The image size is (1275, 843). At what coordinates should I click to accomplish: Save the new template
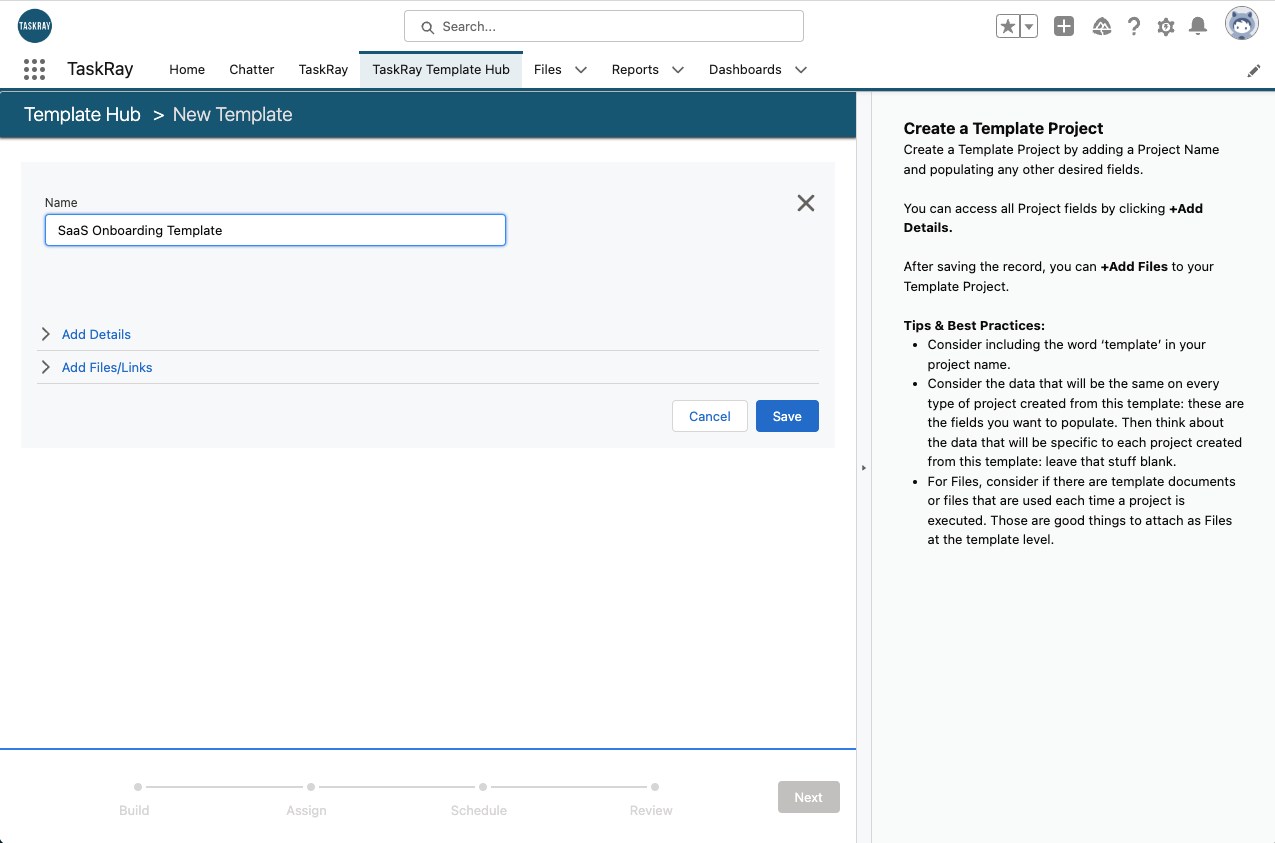tap(787, 416)
